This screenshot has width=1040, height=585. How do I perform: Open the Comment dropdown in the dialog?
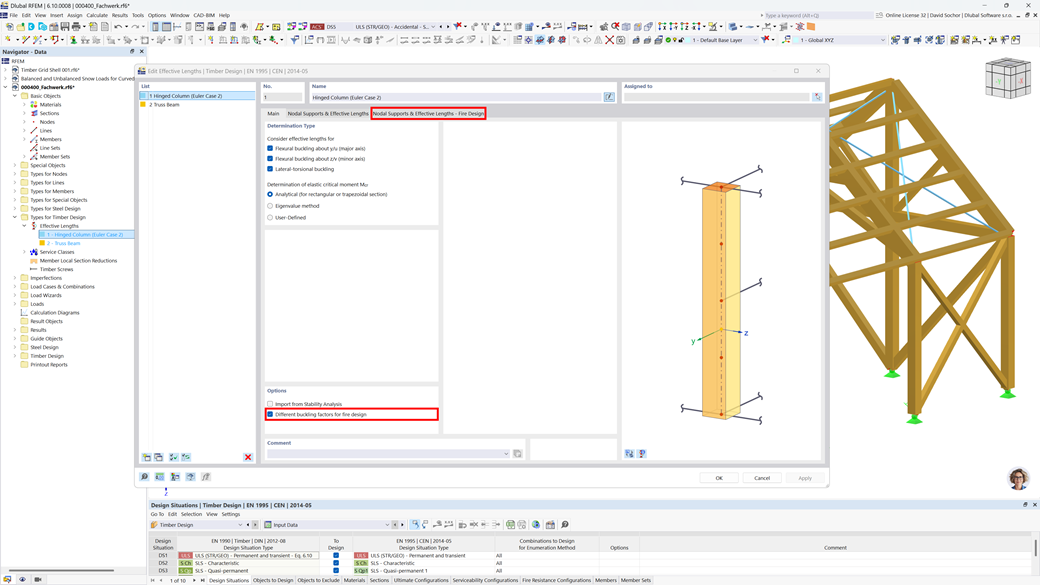(505, 453)
